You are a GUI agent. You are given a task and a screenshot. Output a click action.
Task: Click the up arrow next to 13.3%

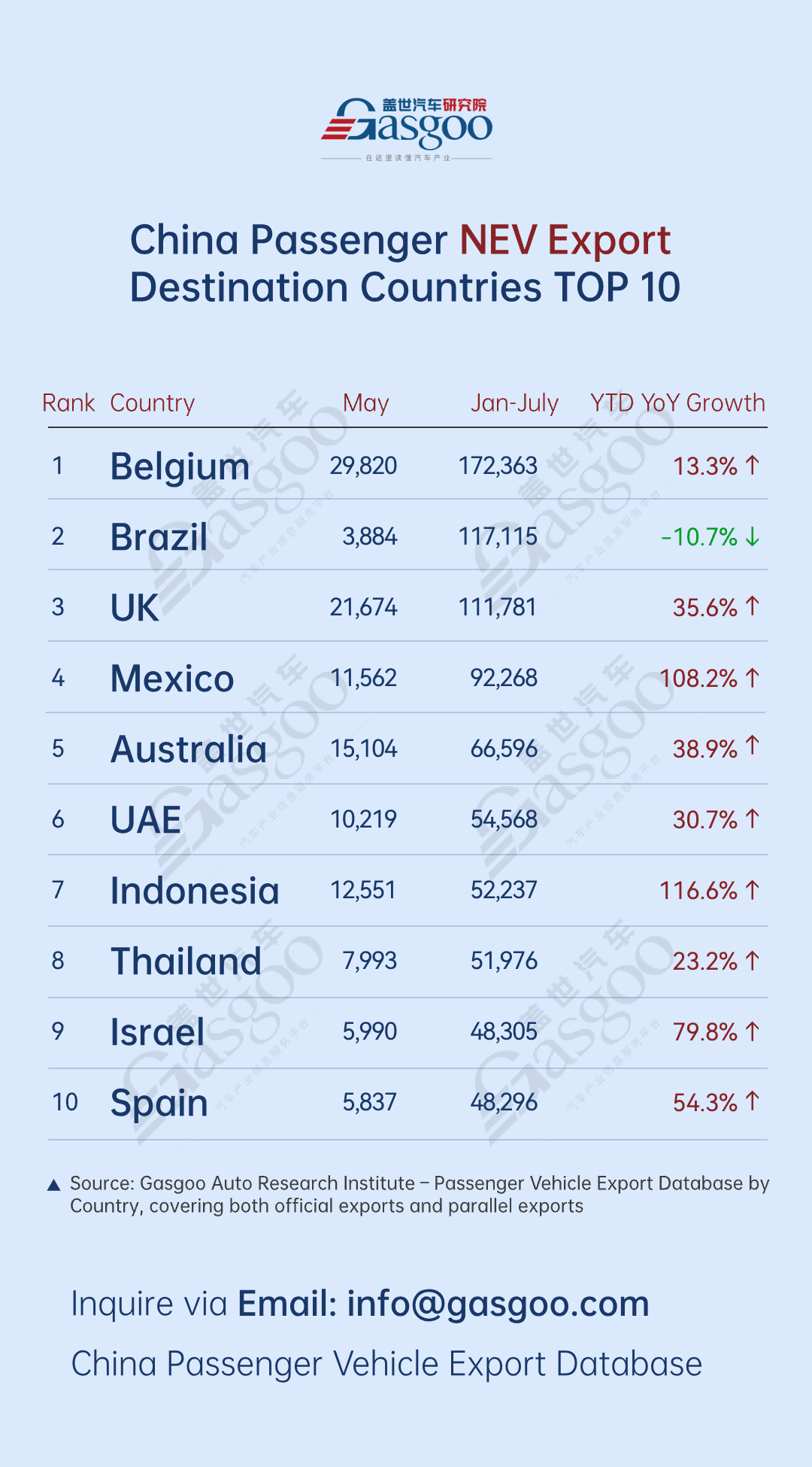click(753, 466)
